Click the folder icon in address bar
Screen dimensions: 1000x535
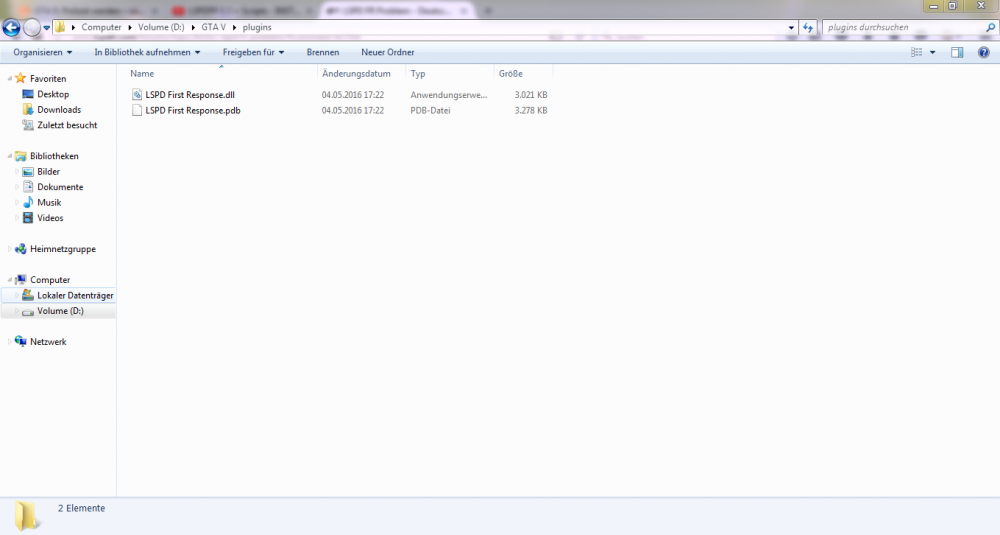pos(60,27)
